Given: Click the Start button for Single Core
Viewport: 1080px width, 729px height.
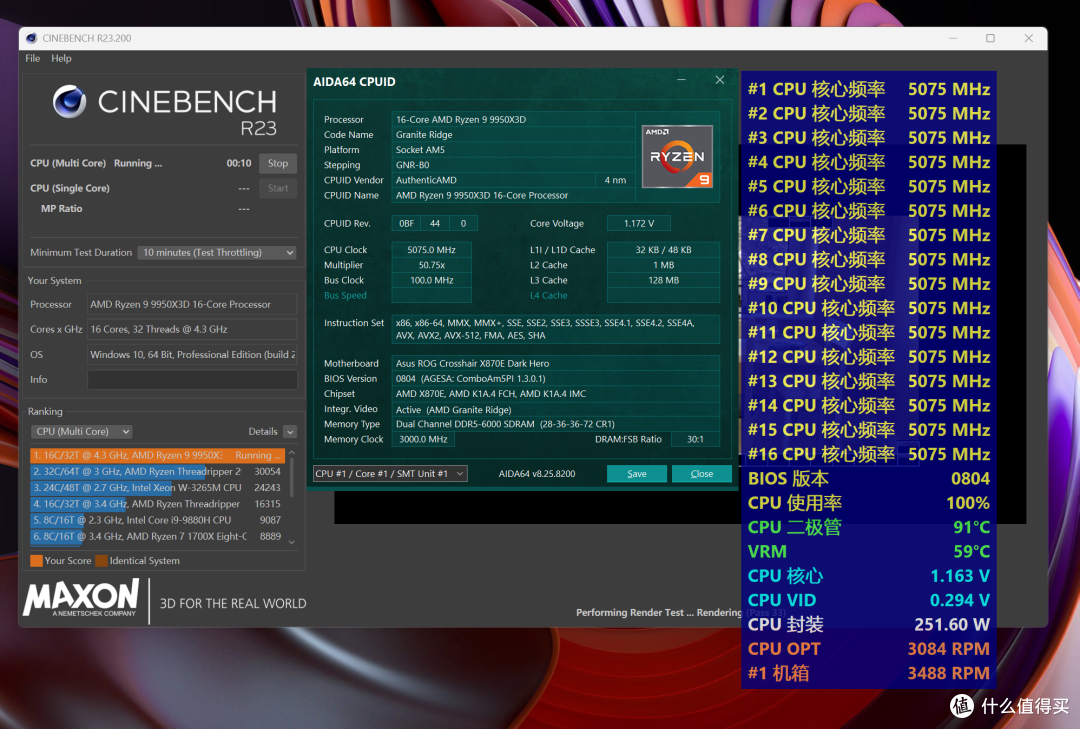Looking at the screenshot, I should point(278,188).
